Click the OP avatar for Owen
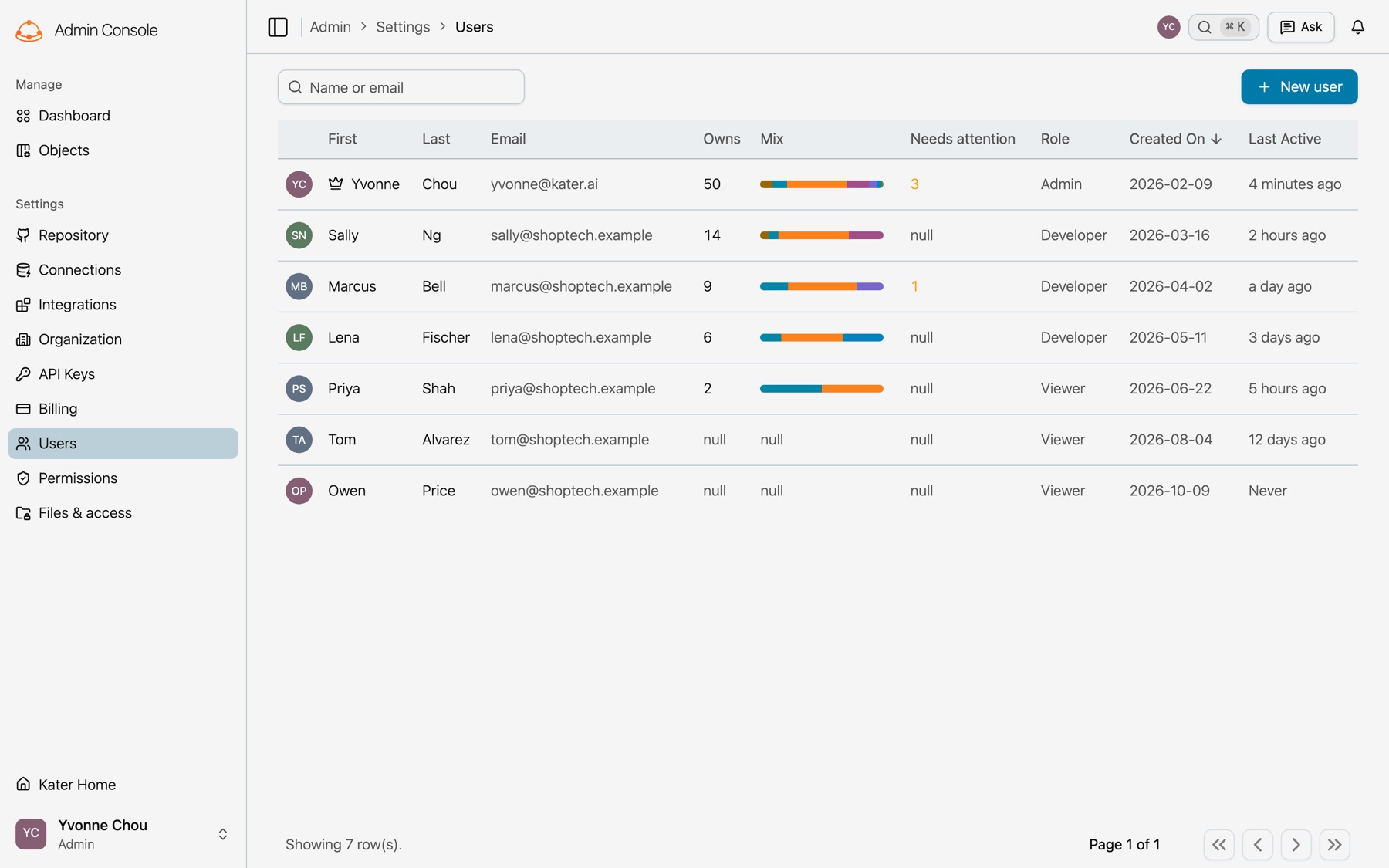 point(299,491)
